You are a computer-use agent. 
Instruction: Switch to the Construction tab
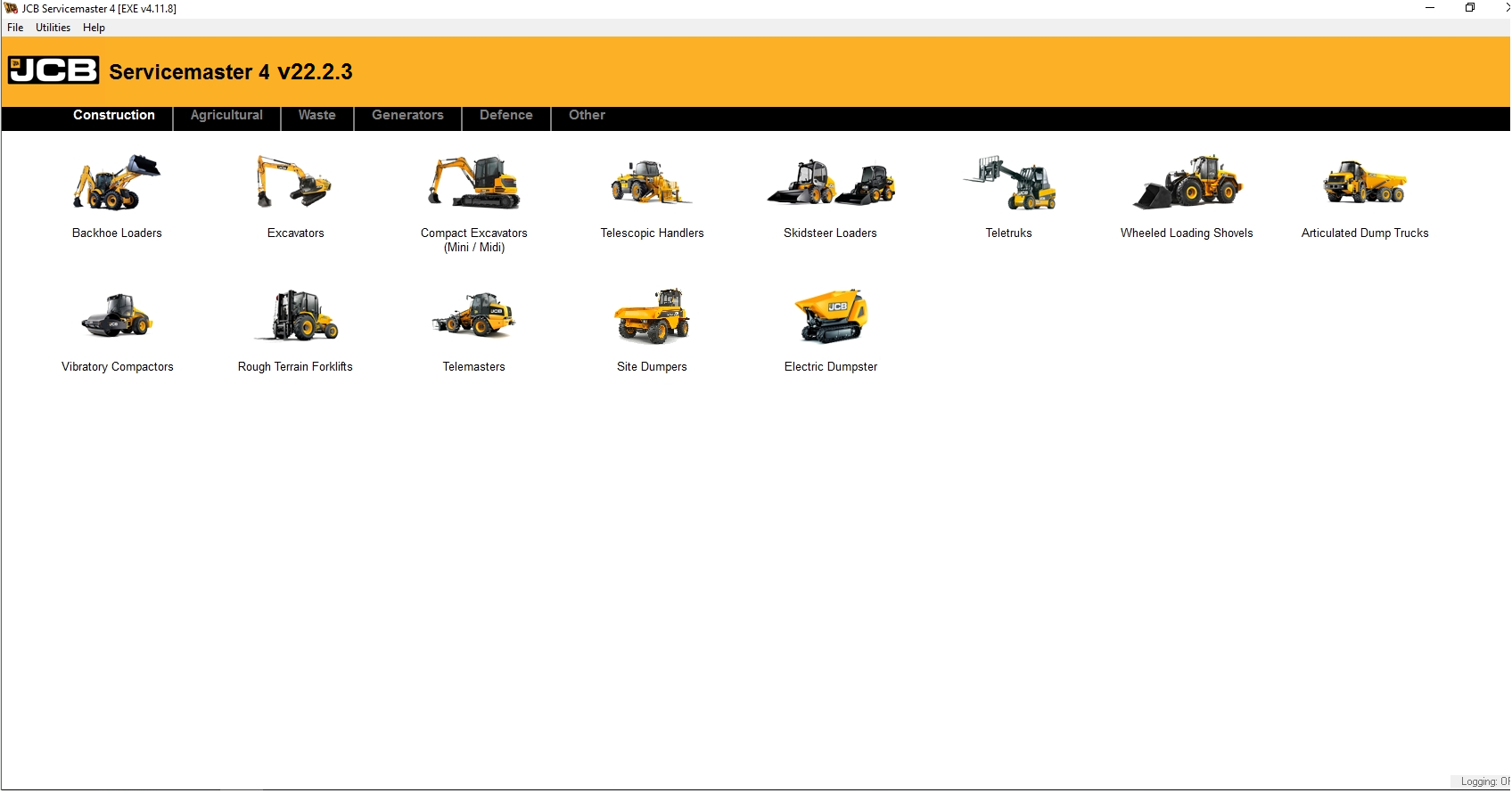pyautogui.click(x=114, y=115)
